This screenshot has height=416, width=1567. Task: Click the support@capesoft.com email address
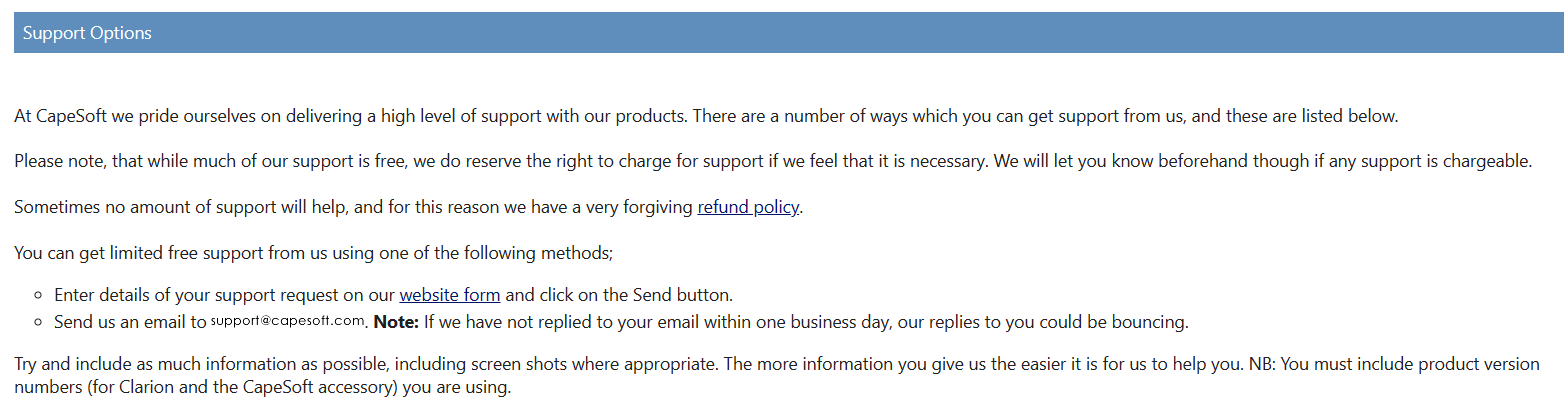click(288, 321)
